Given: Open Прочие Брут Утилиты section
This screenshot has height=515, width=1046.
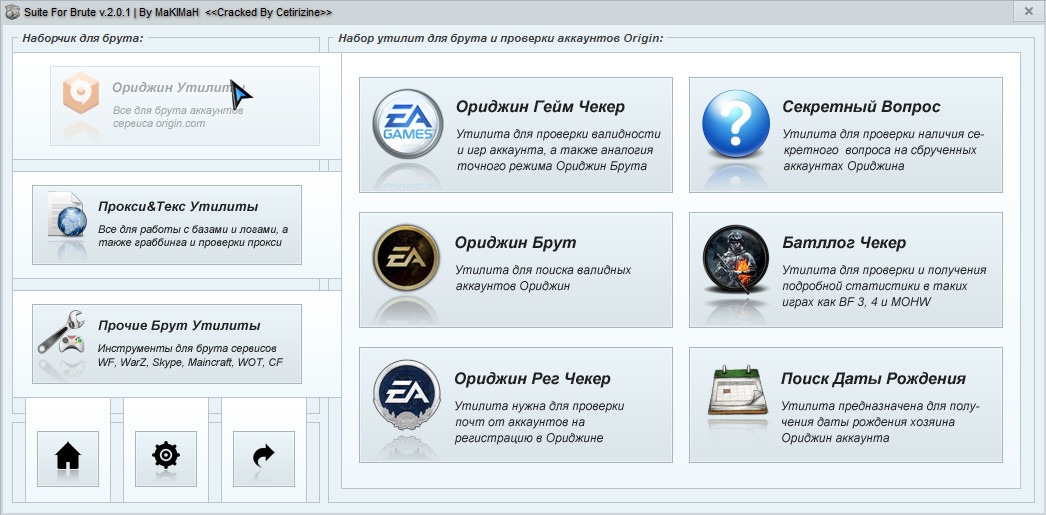Looking at the screenshot, I should [167, 344].
